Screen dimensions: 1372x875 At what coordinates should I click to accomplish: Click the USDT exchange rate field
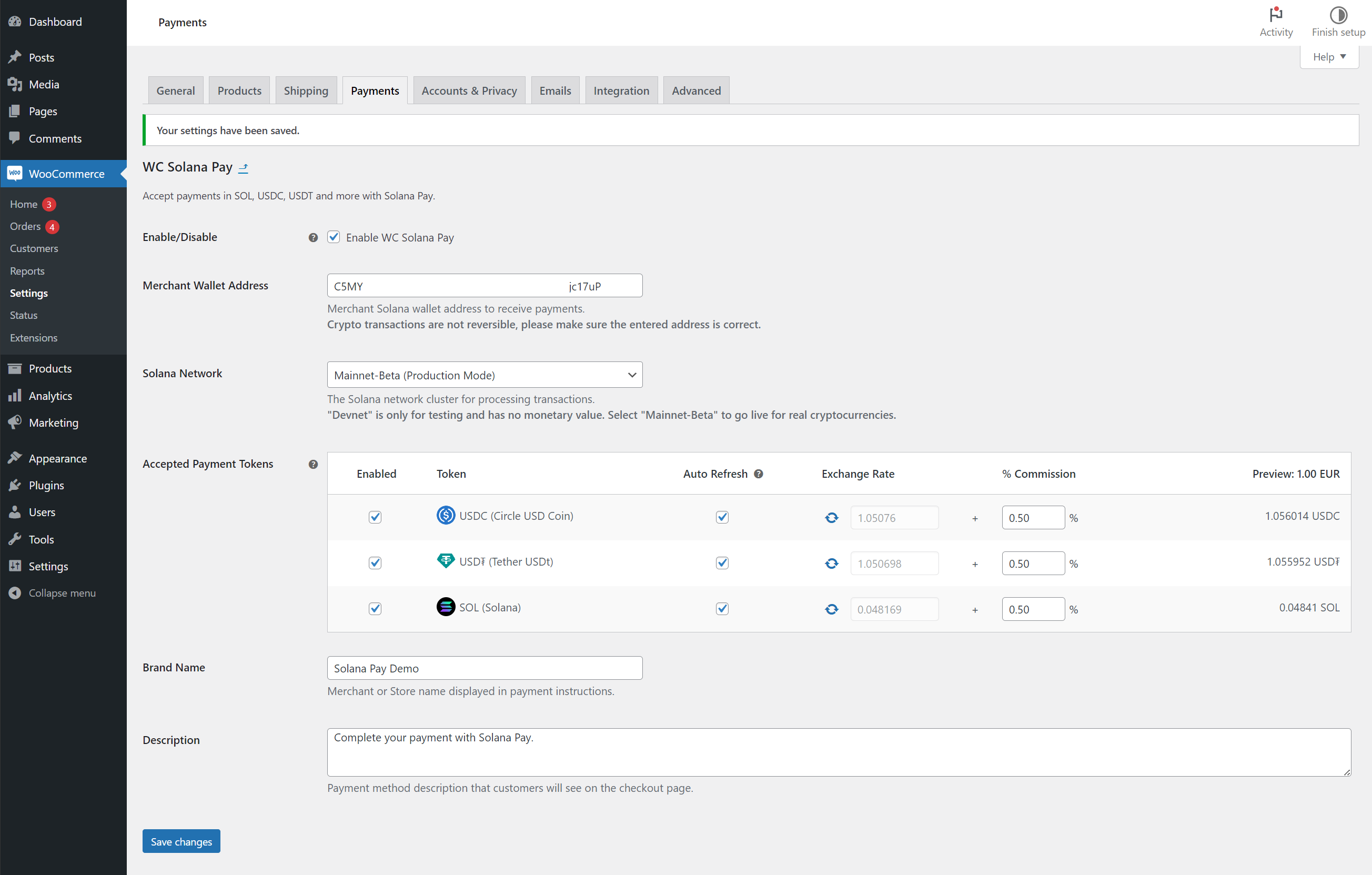[x=894, y=563]
